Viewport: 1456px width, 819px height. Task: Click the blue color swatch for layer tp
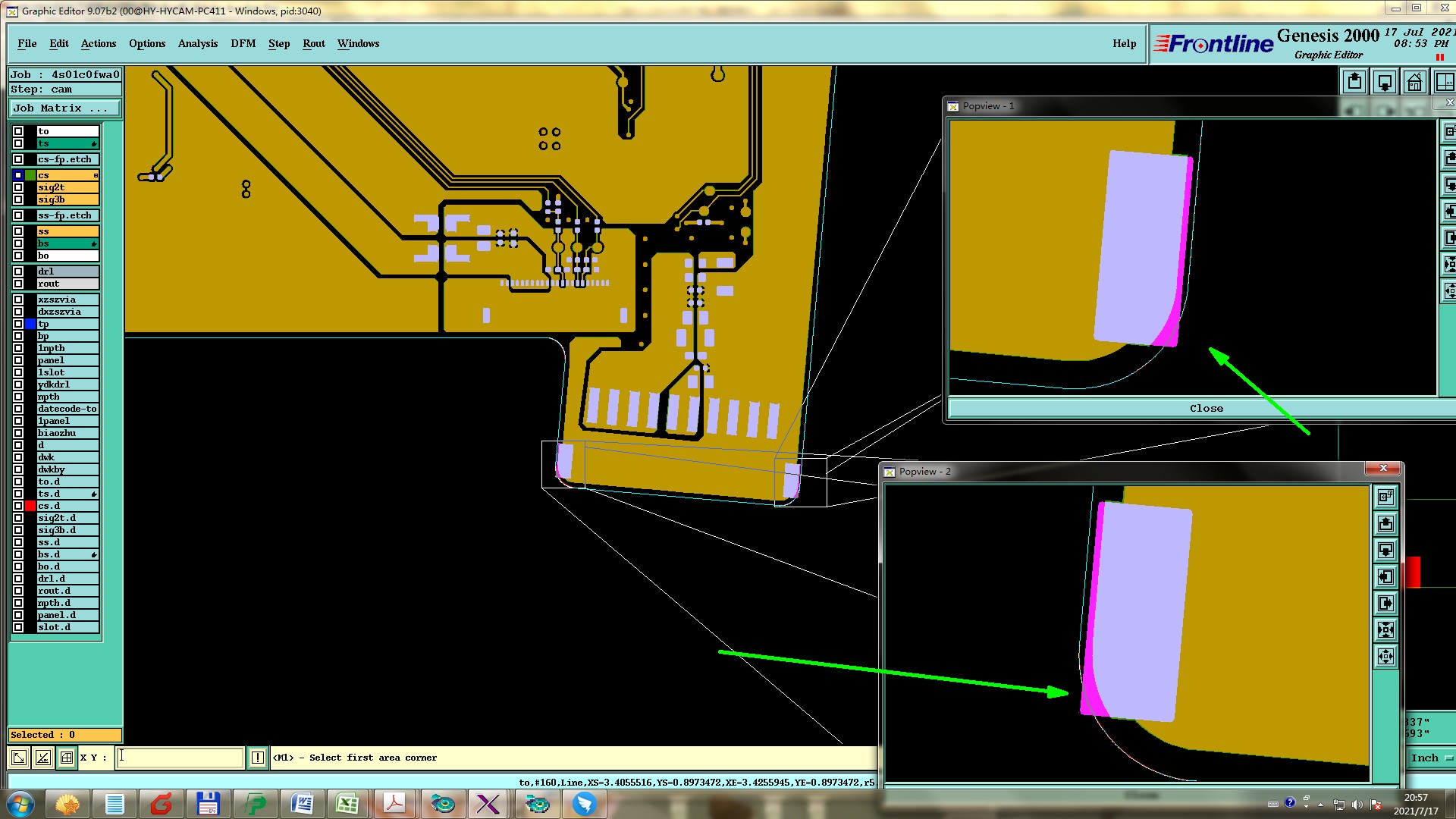pos(30,324)
